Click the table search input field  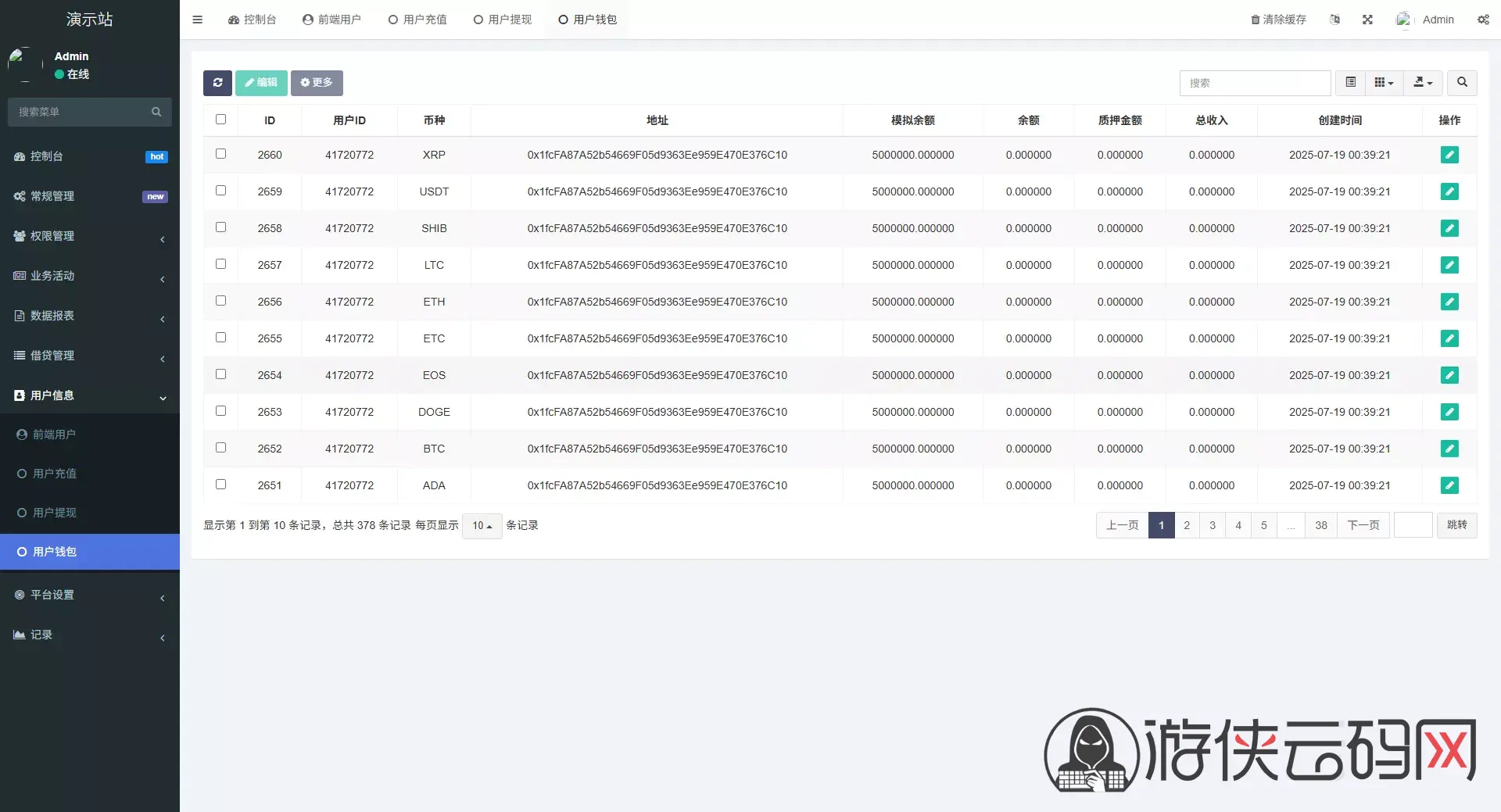[x=1255, y=83]
